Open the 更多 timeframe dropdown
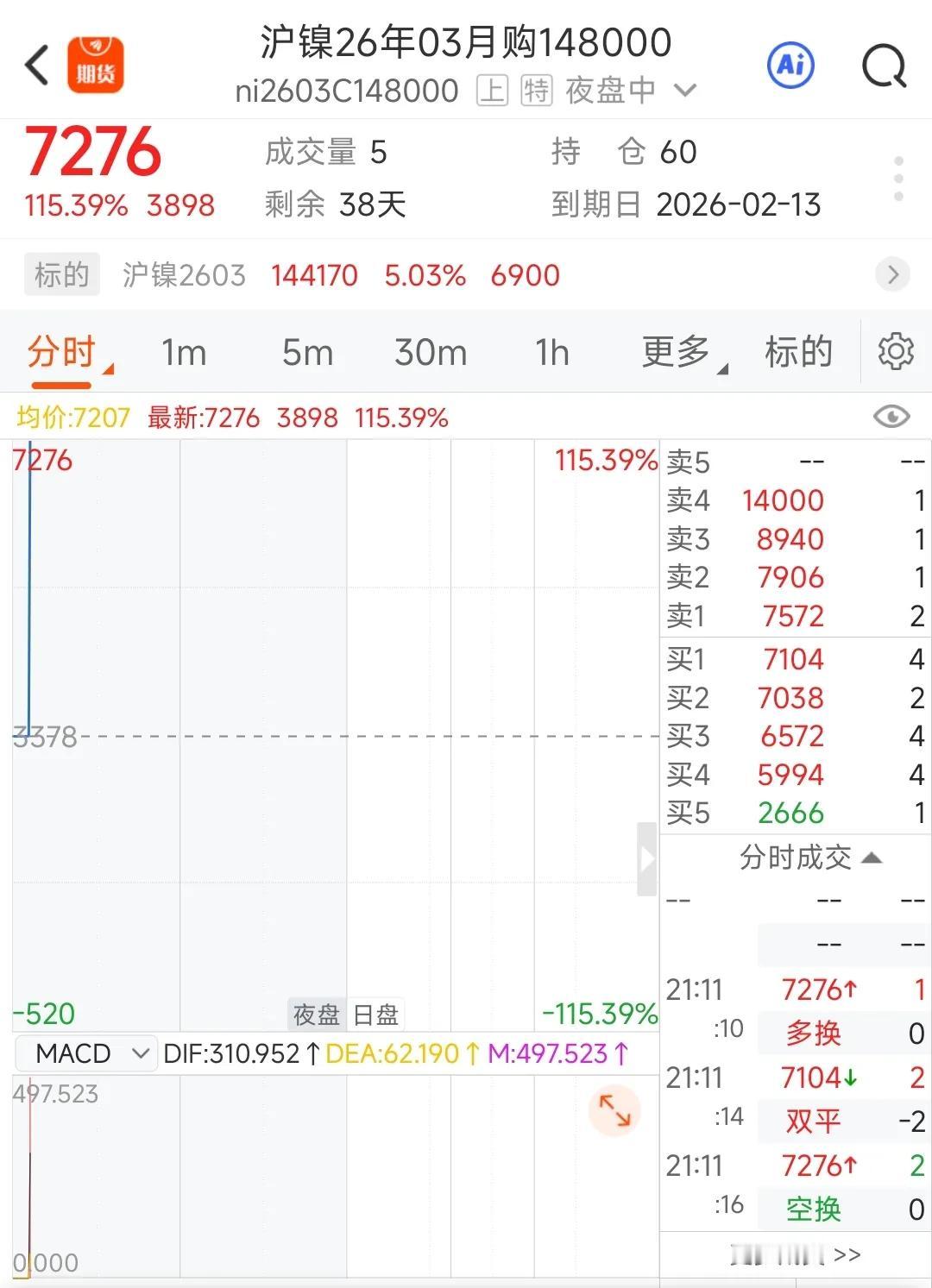The width and height of the screenshot is (932, 1288). pos(683,352)
